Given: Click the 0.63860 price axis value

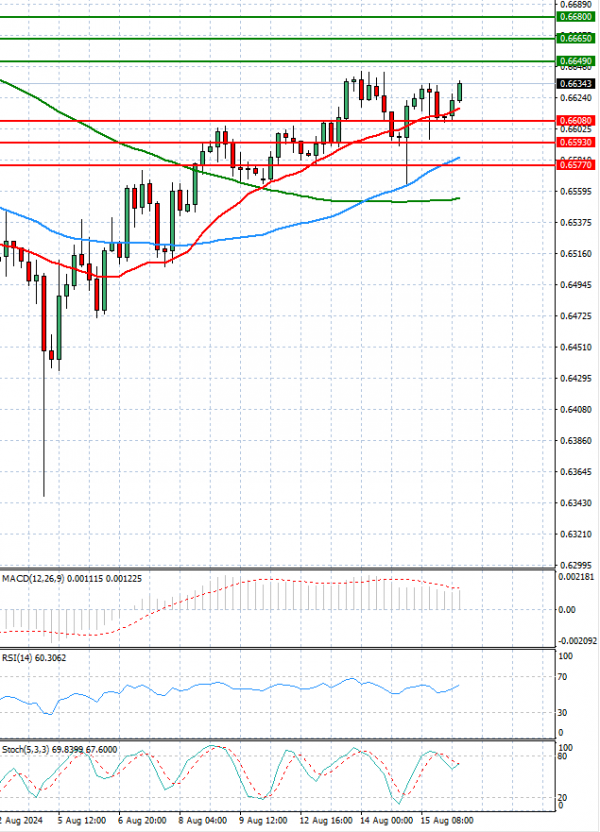Looking at the screenshot, I should point(576,440).
